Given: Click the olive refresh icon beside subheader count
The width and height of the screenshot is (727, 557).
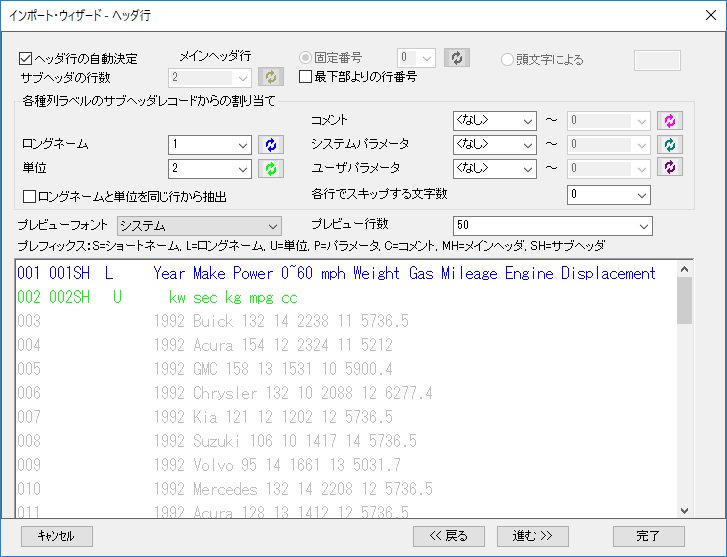Looking at the screenshot, I should pos(271,77).
